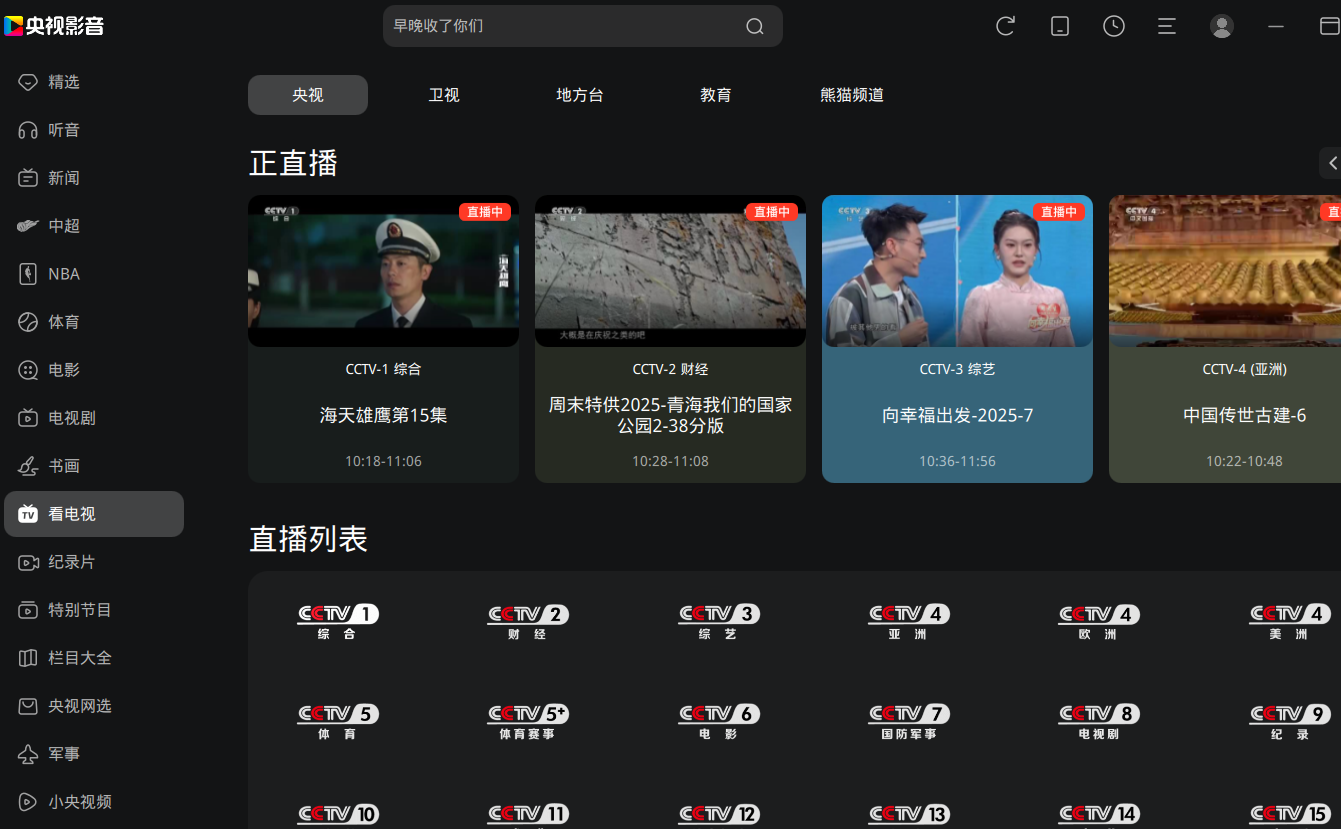The width and height of the screenshot is (1341, 829).
Task: Open CCTV-8 电视剧 channel logo
Action: pos(1099,721)
